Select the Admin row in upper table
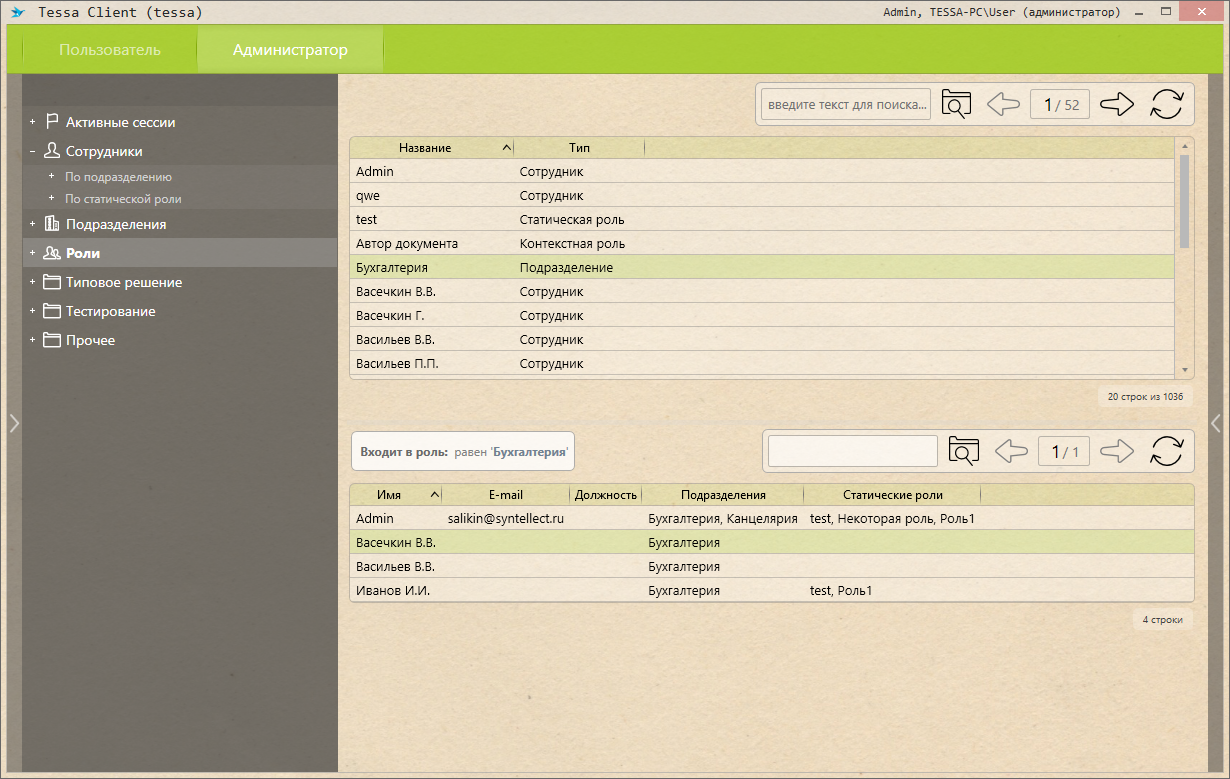1230x779 pixels. (x=762, y=171)
